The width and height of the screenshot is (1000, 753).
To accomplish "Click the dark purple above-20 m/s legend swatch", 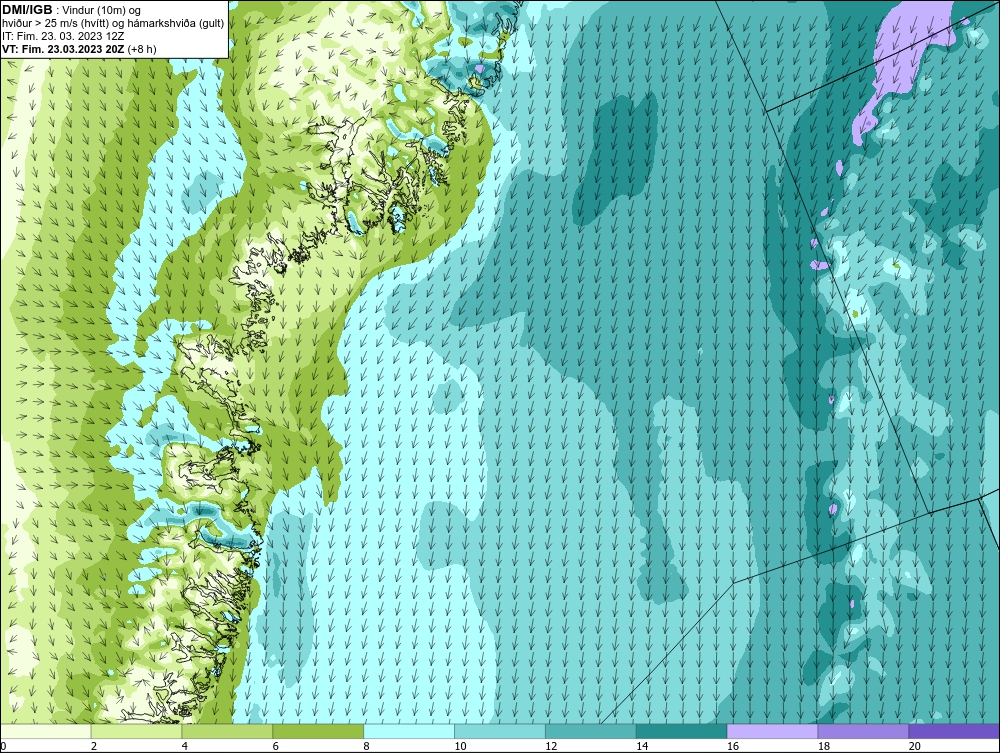I will [x=954, y=731].
